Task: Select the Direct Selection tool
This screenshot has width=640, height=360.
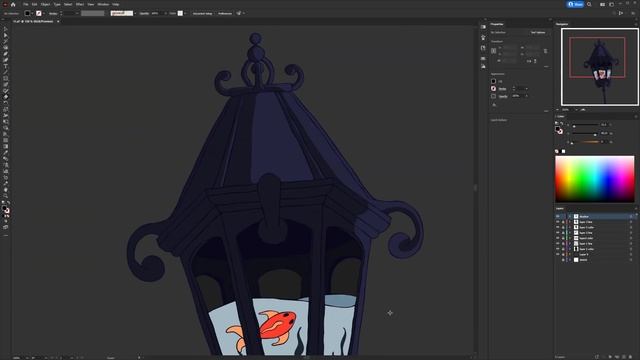Action: coord(6,36)
